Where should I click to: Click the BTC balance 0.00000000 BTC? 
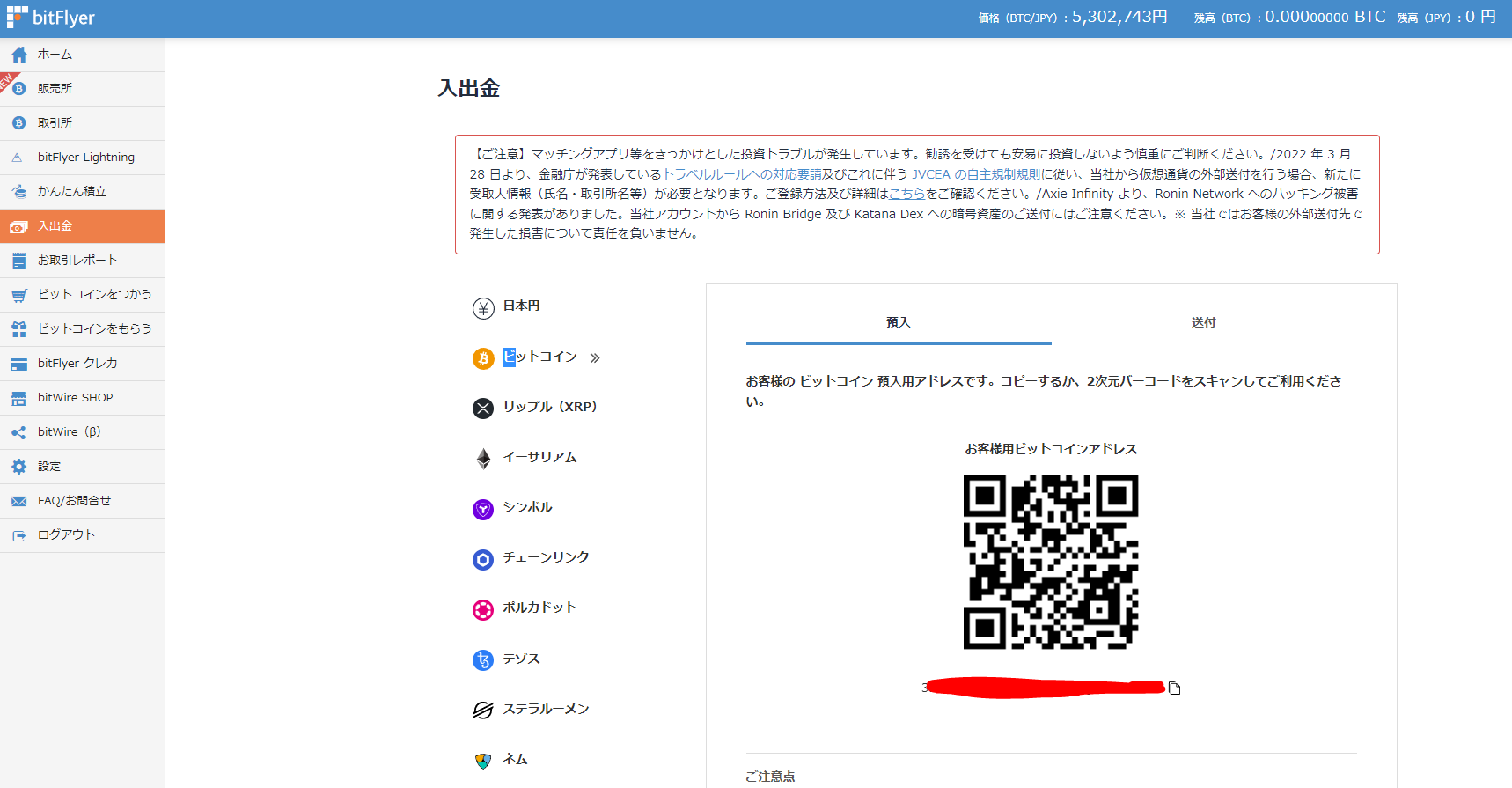pos(1325,17)
